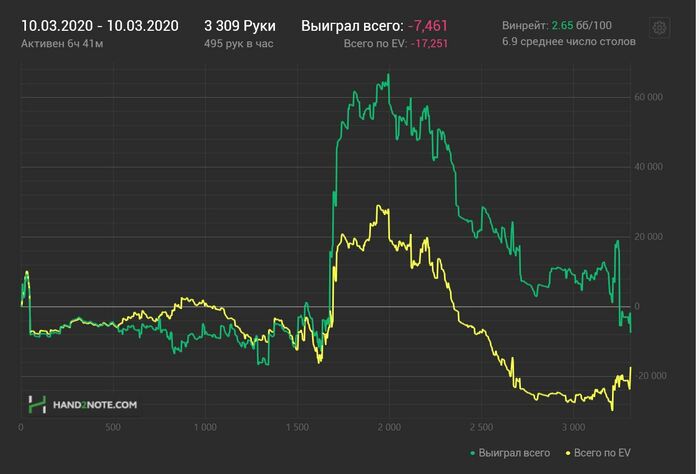700x474 pixels.
Task: Toggle the 'Всего по EV' series in the legend
Action: point(600,453)
